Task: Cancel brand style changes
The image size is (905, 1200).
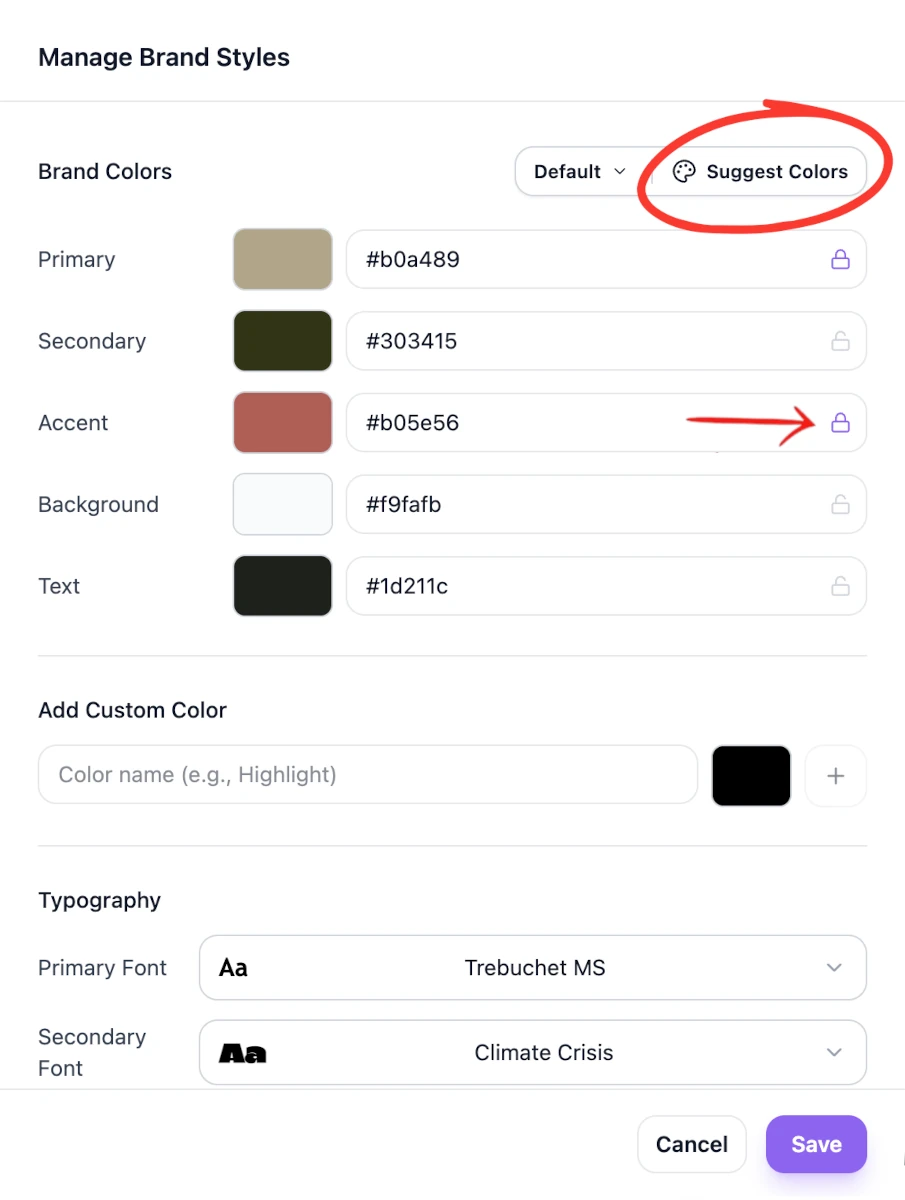Action: [692, 1144]
